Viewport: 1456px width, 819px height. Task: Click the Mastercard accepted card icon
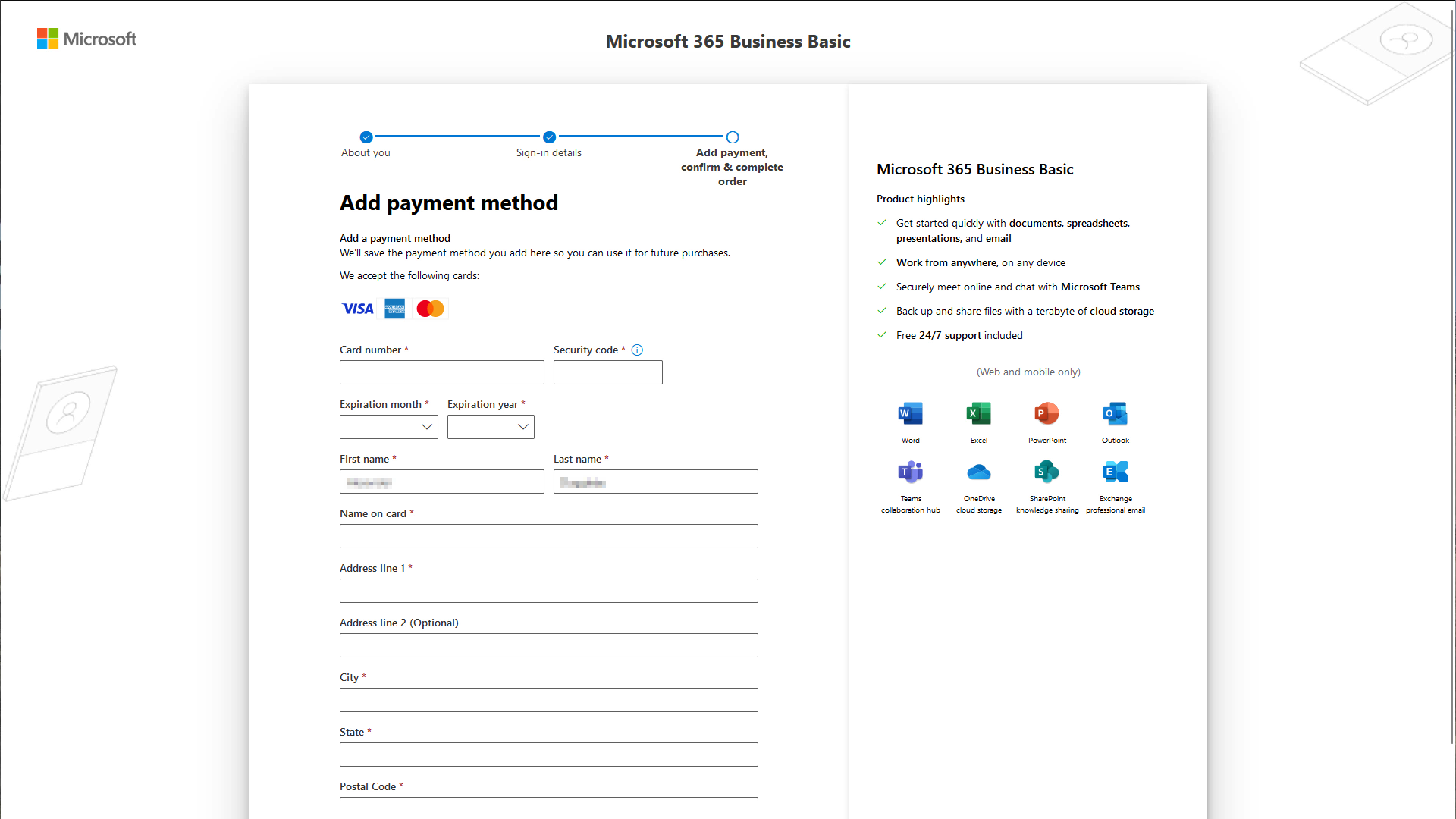[429, 308]
